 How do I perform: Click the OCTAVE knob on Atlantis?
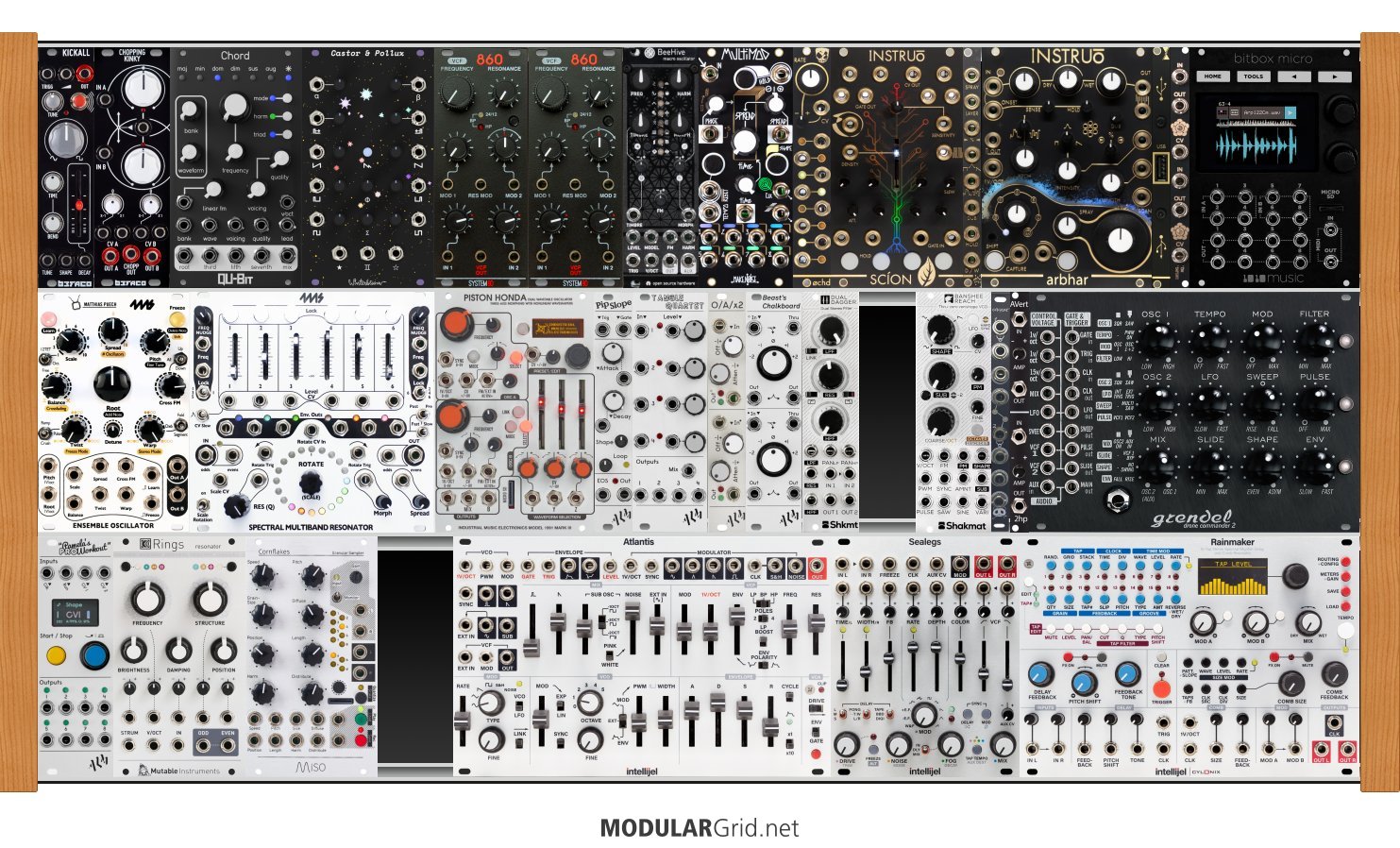590,703
